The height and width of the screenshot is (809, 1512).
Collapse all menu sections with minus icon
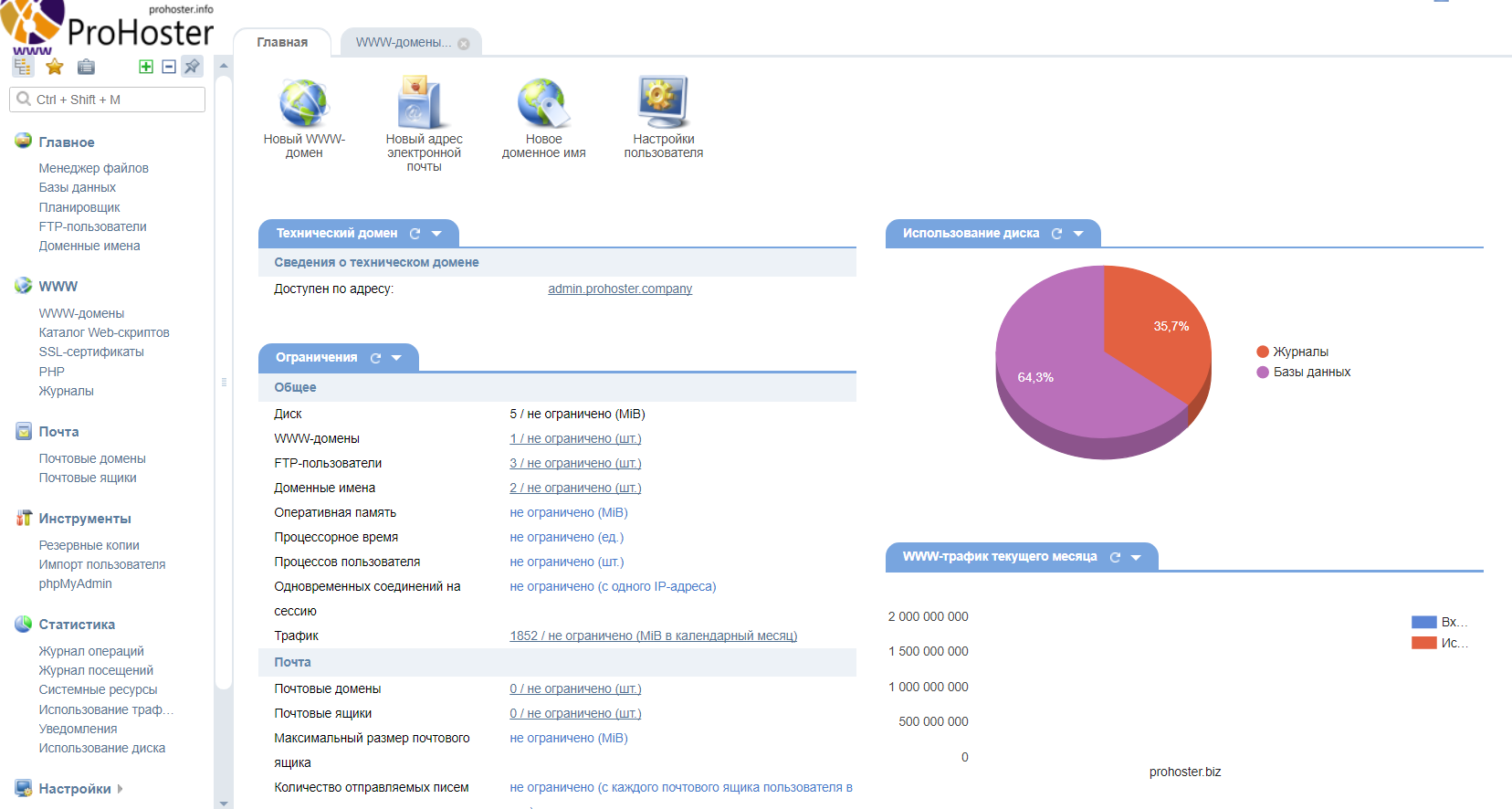coord(169,67)
